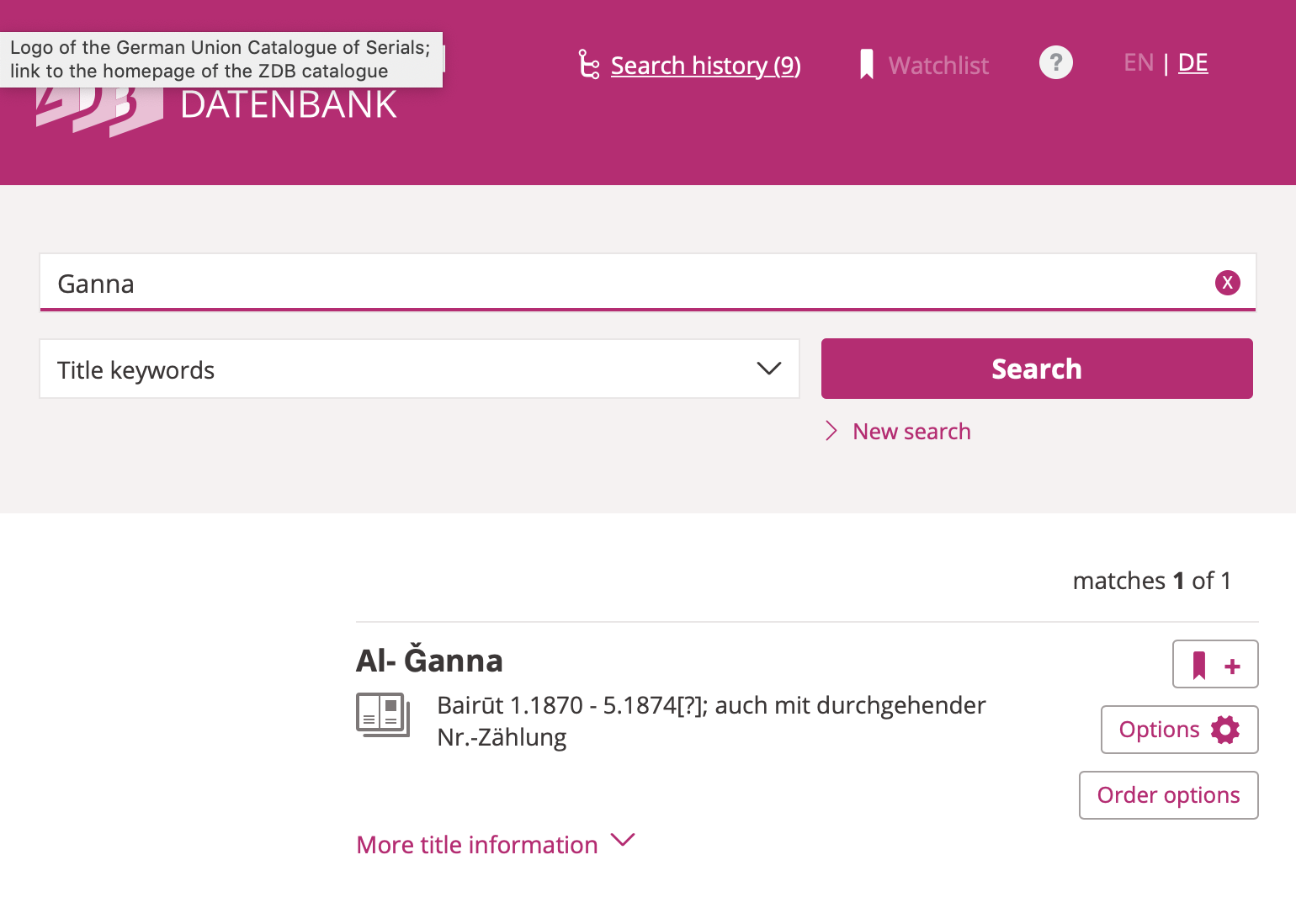Clear the search field with the X icon

[1228, 283]
